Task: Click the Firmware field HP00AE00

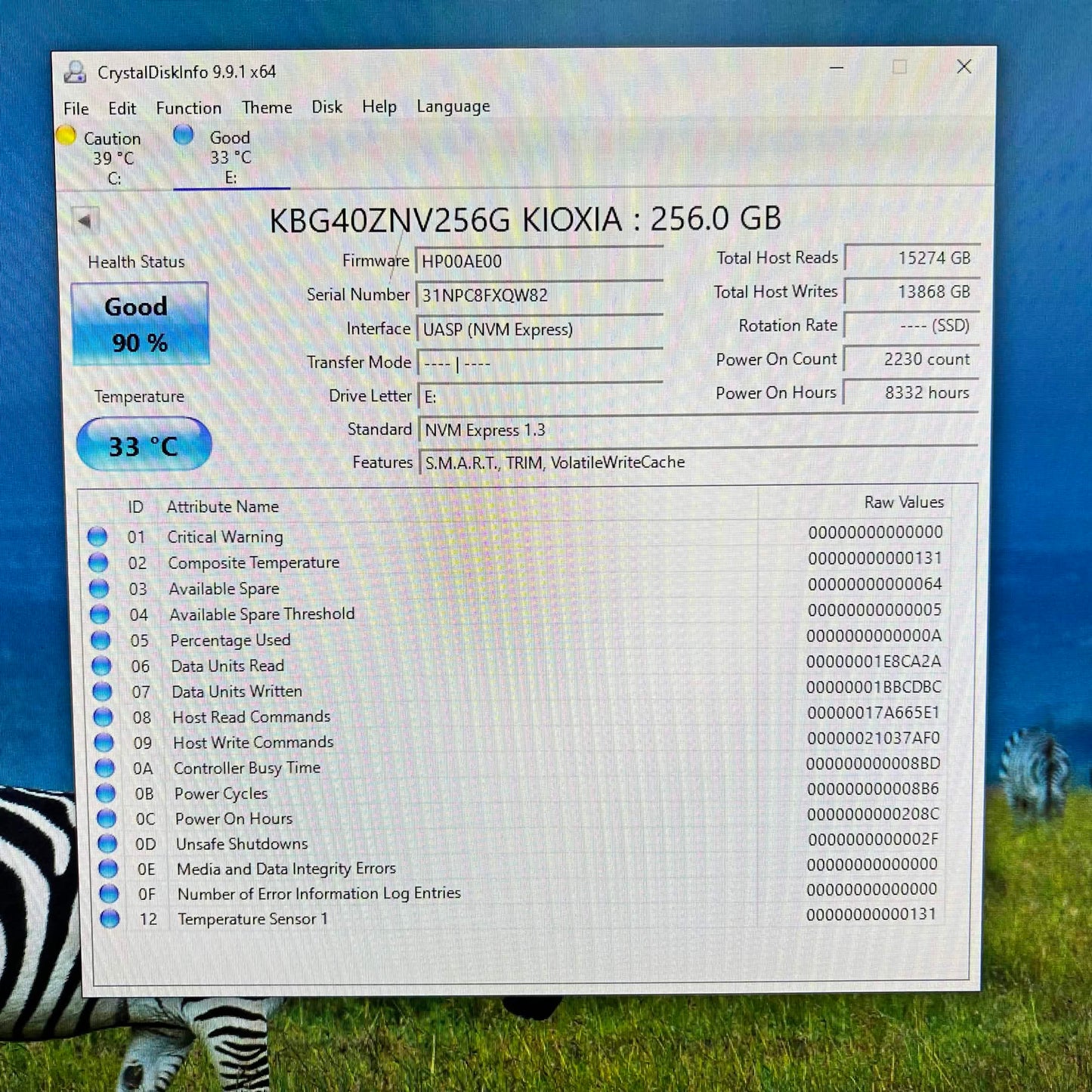Action: pos(540,261)
